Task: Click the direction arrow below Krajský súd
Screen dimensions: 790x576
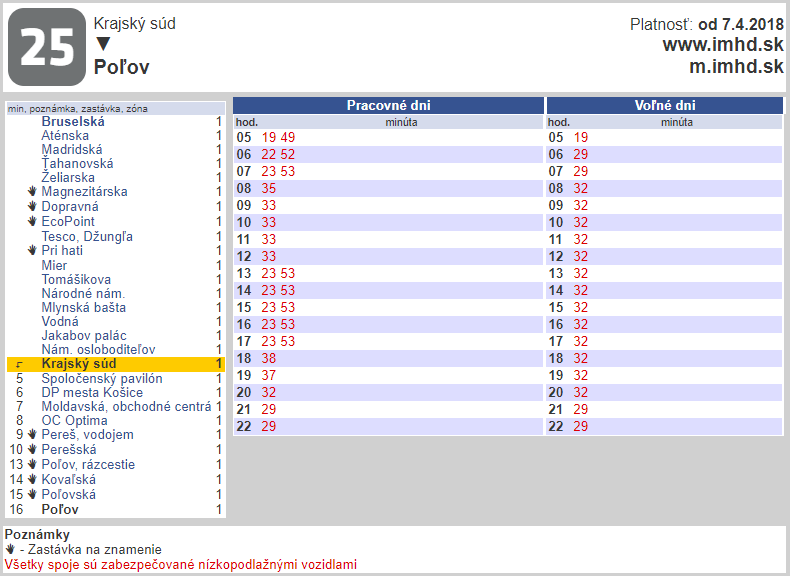Action: tap(102, 44)
